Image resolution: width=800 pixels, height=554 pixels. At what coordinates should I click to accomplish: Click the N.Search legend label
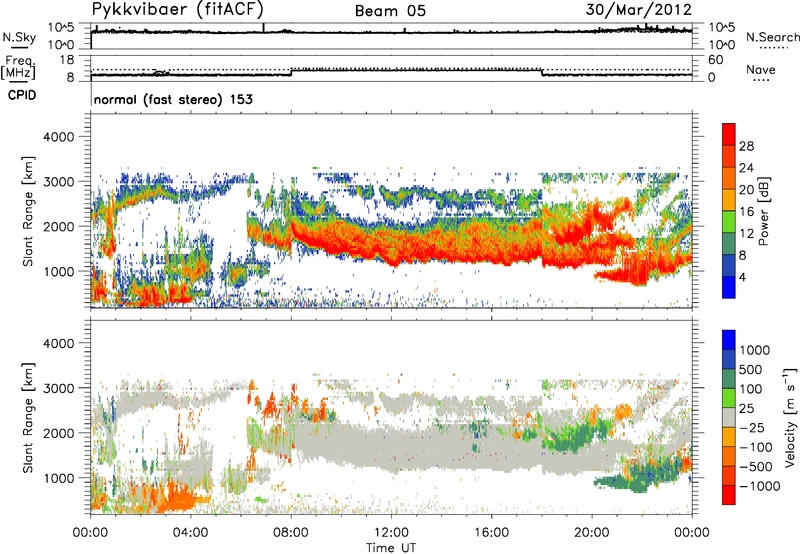[x=773, y=37]
